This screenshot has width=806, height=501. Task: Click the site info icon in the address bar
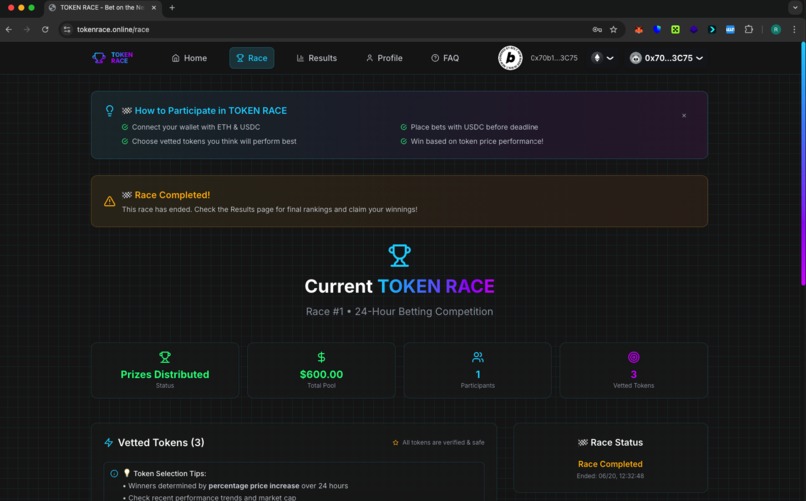click(x=67, y=29)
